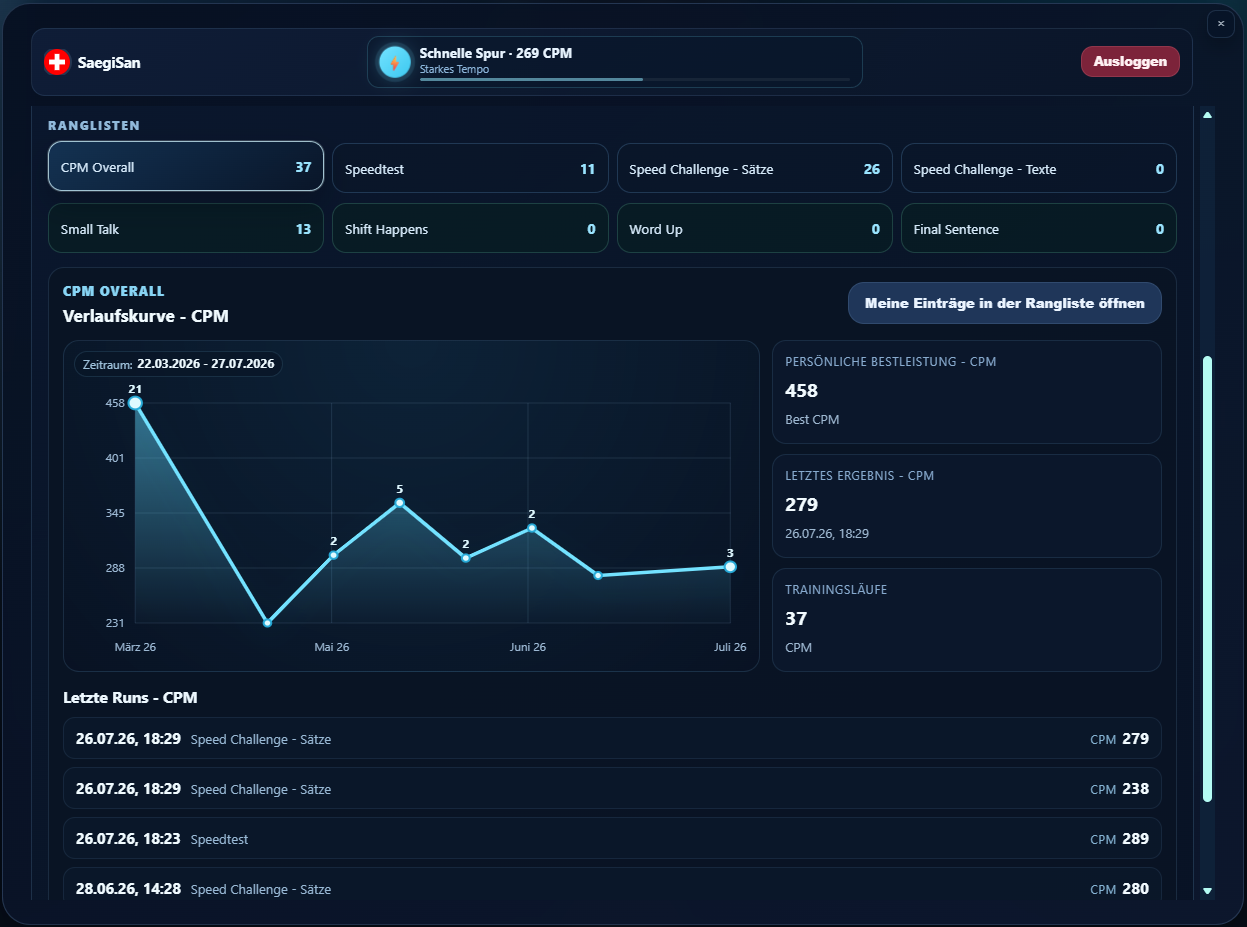Open the Final Sentence leaderboard tab
Viewport: 1247px width, 927px height.
click(x=1038, y=229)
